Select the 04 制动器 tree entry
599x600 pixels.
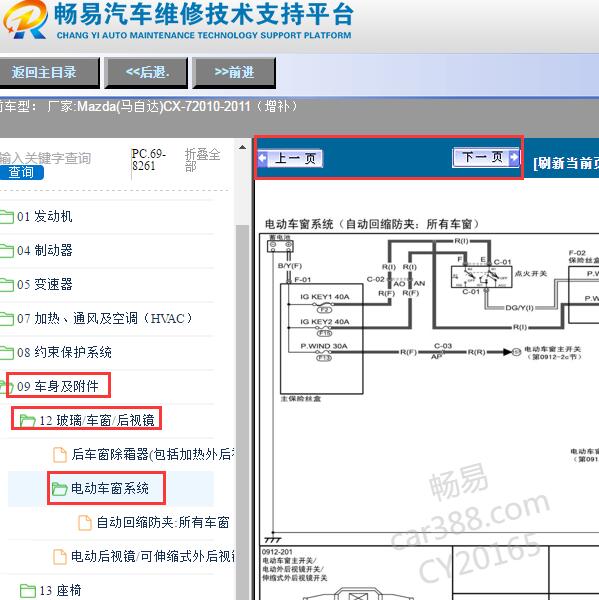[x=44, y=251]
